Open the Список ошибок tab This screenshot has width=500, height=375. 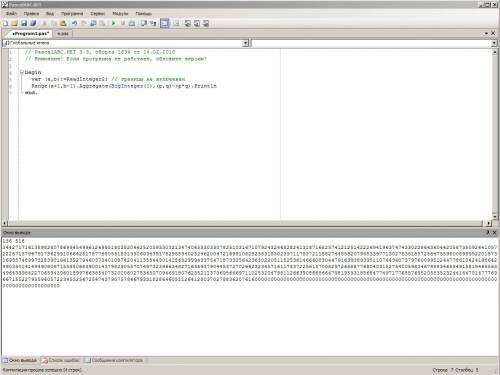pos(61,360)
